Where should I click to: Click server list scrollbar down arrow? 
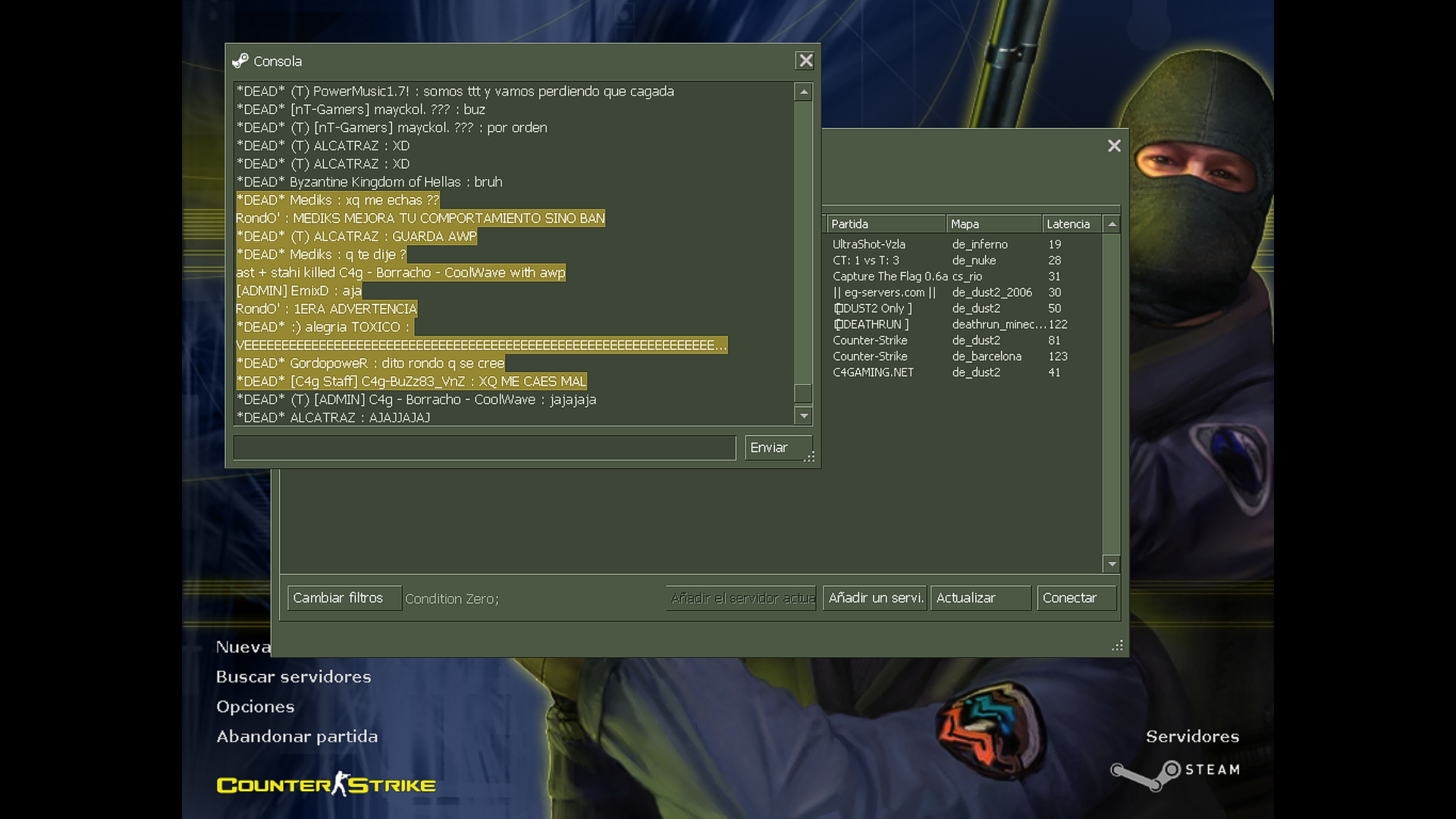coord(1112,563)
